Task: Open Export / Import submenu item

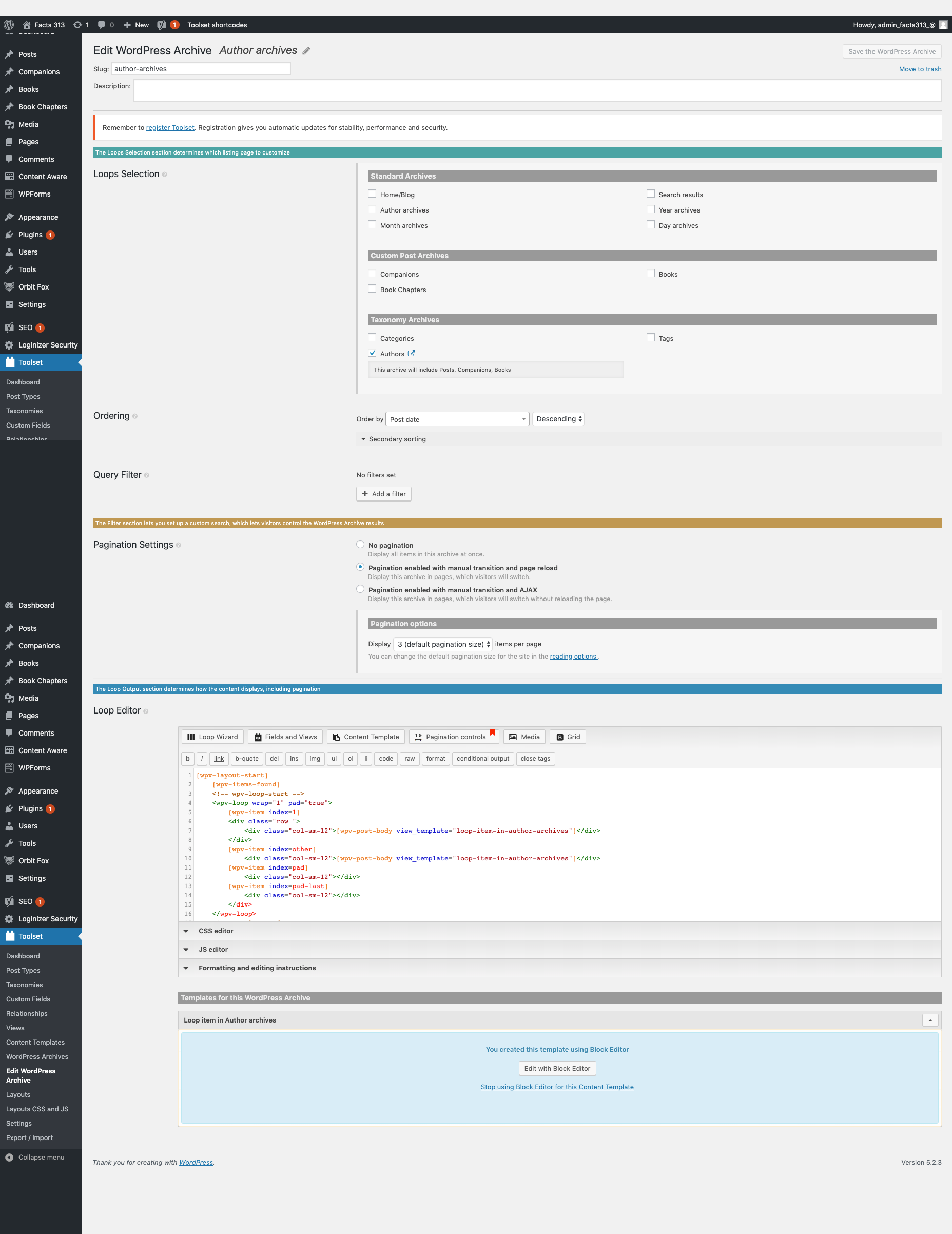Action: 29,1138
